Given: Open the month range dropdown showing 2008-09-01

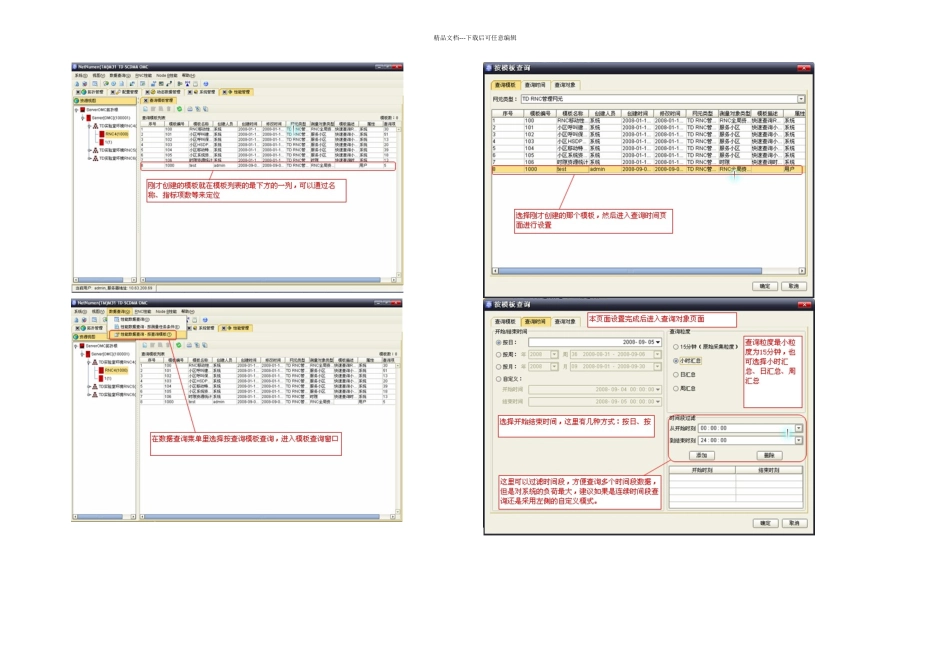Looking at the screenshot, I should pos(657,367).
